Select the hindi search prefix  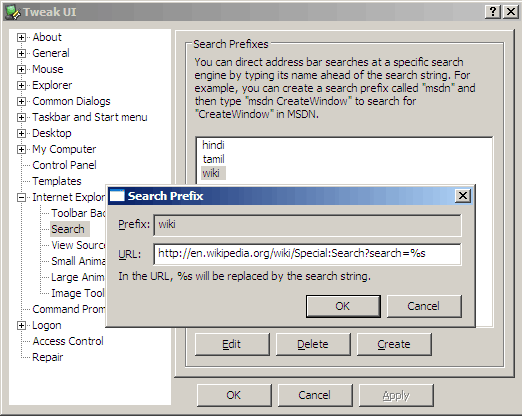[x=213, y=145]
